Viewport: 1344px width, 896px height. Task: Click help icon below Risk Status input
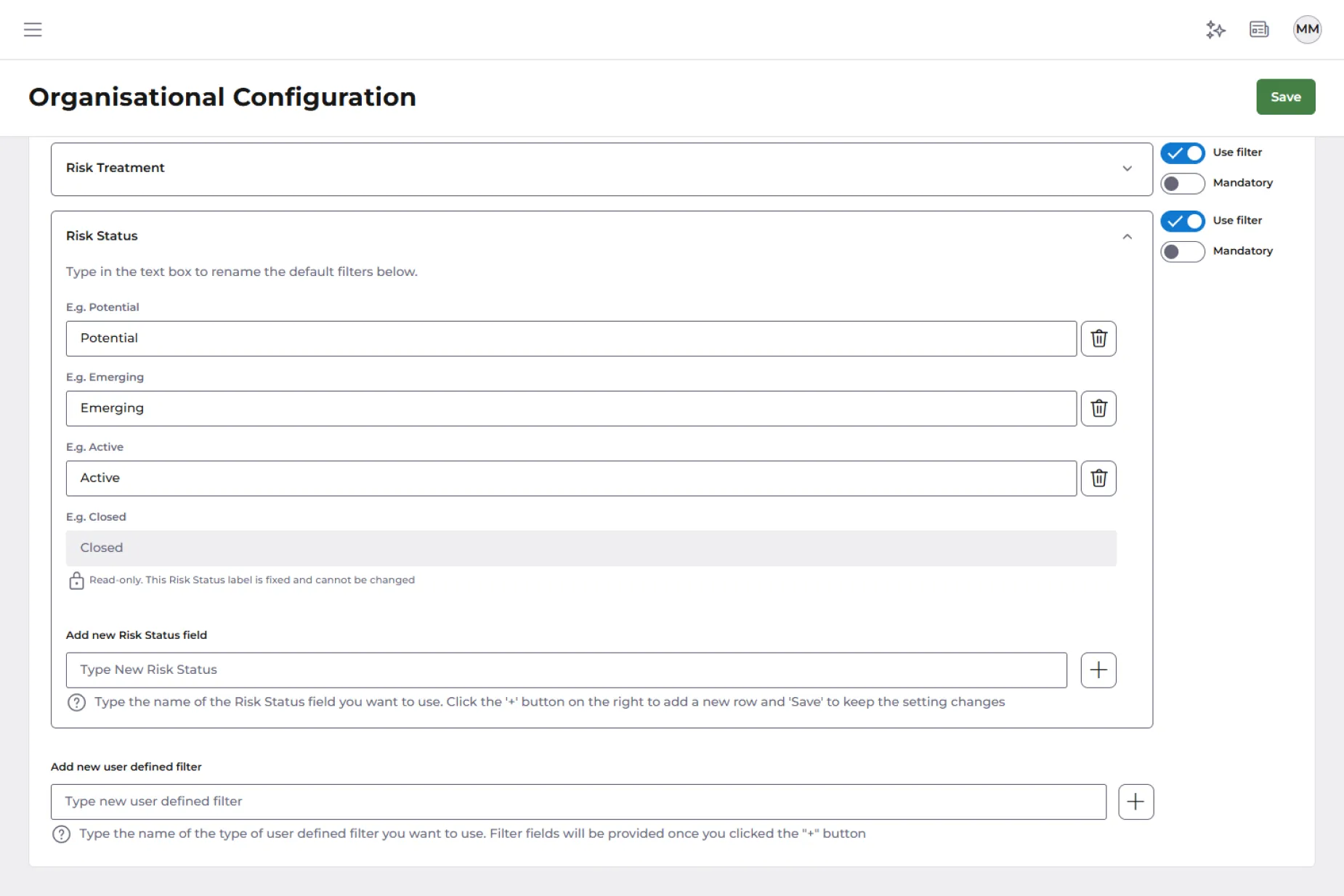coord(76,703)
